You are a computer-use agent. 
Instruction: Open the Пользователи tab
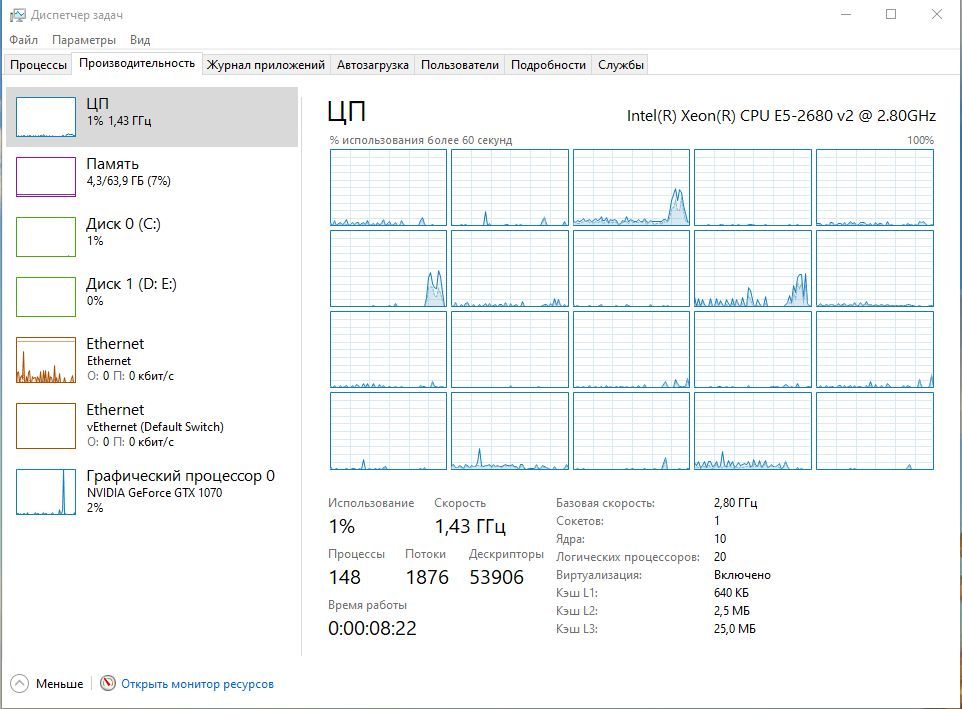[459, 65]
